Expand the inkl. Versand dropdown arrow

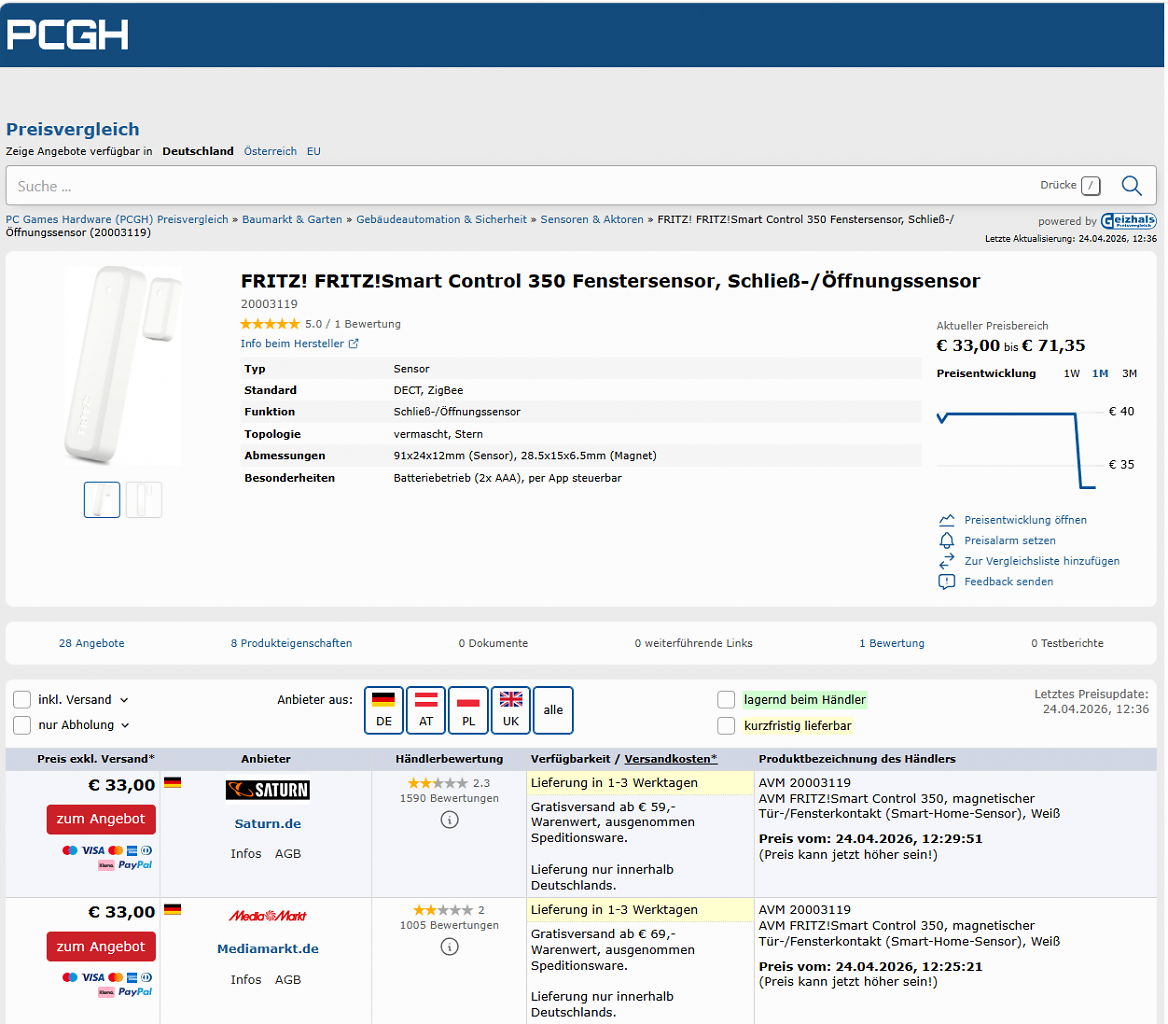124,700
